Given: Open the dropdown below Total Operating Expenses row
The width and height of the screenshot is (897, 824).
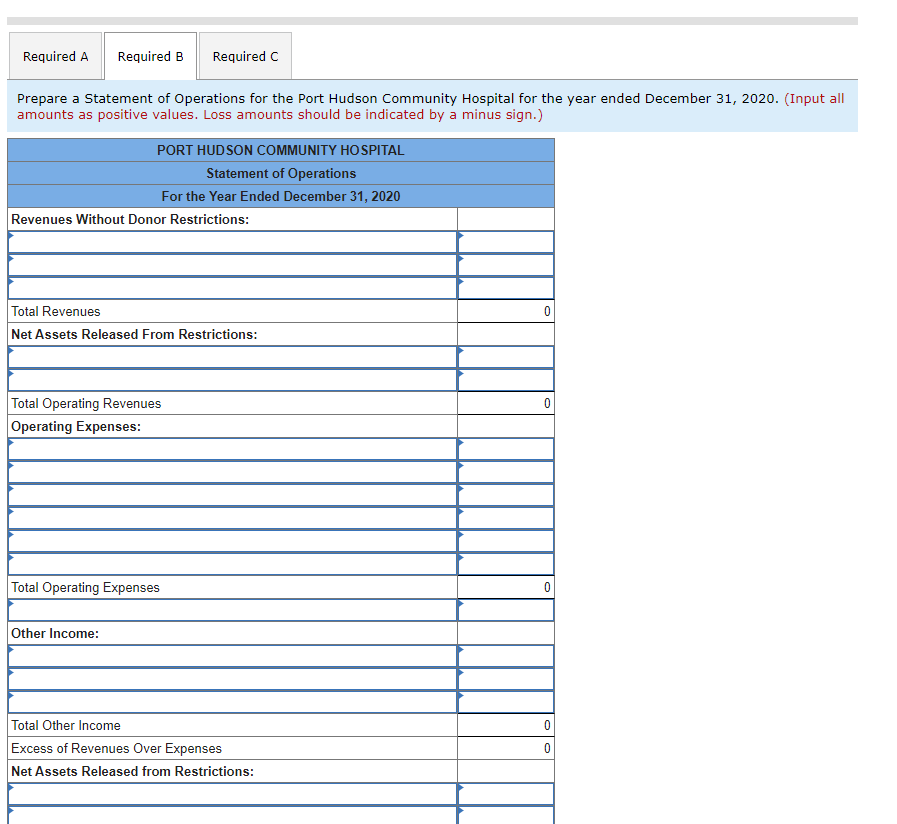Looking at the screenshot, I should [230, 609].
